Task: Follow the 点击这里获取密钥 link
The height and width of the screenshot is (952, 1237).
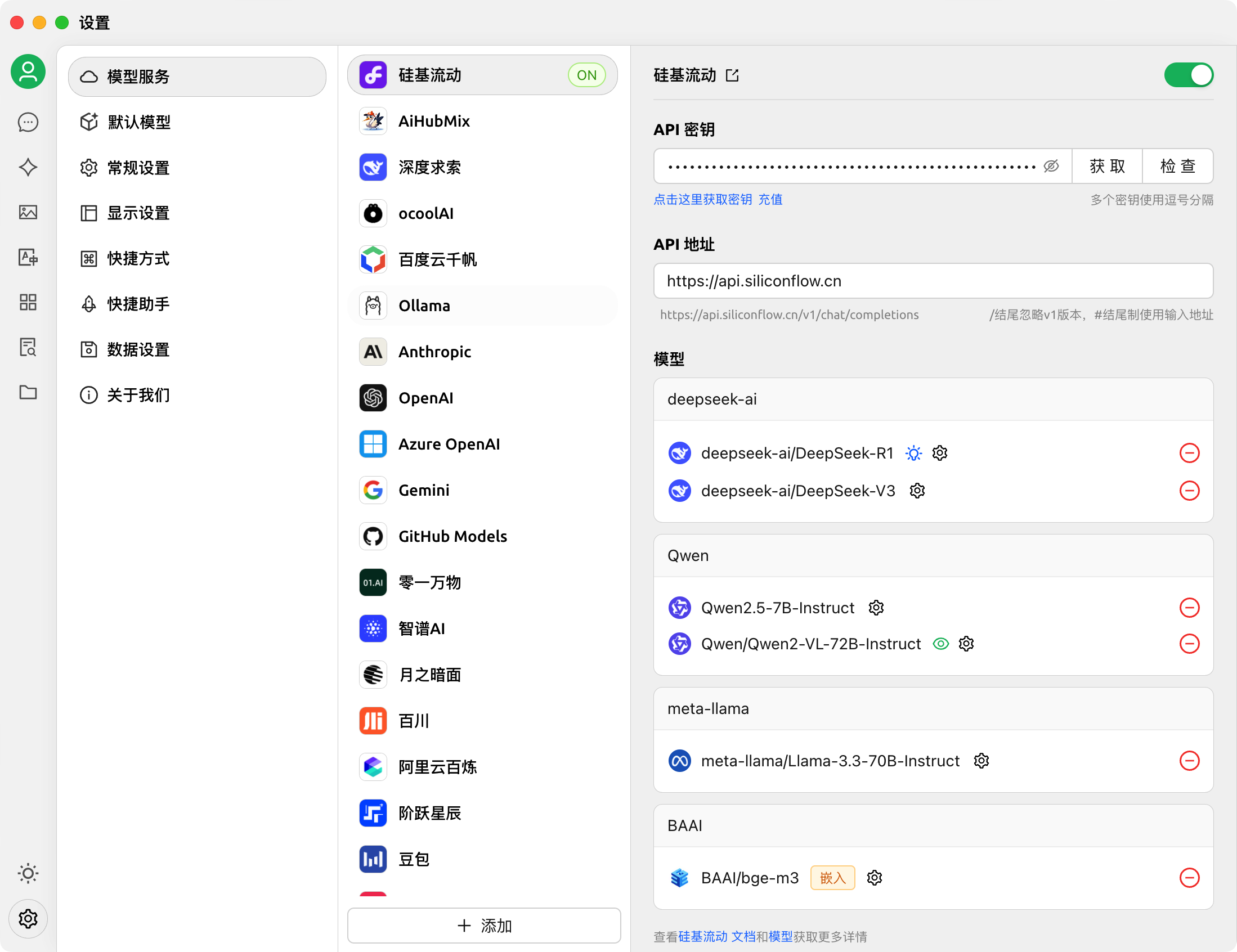Action: 702,199
